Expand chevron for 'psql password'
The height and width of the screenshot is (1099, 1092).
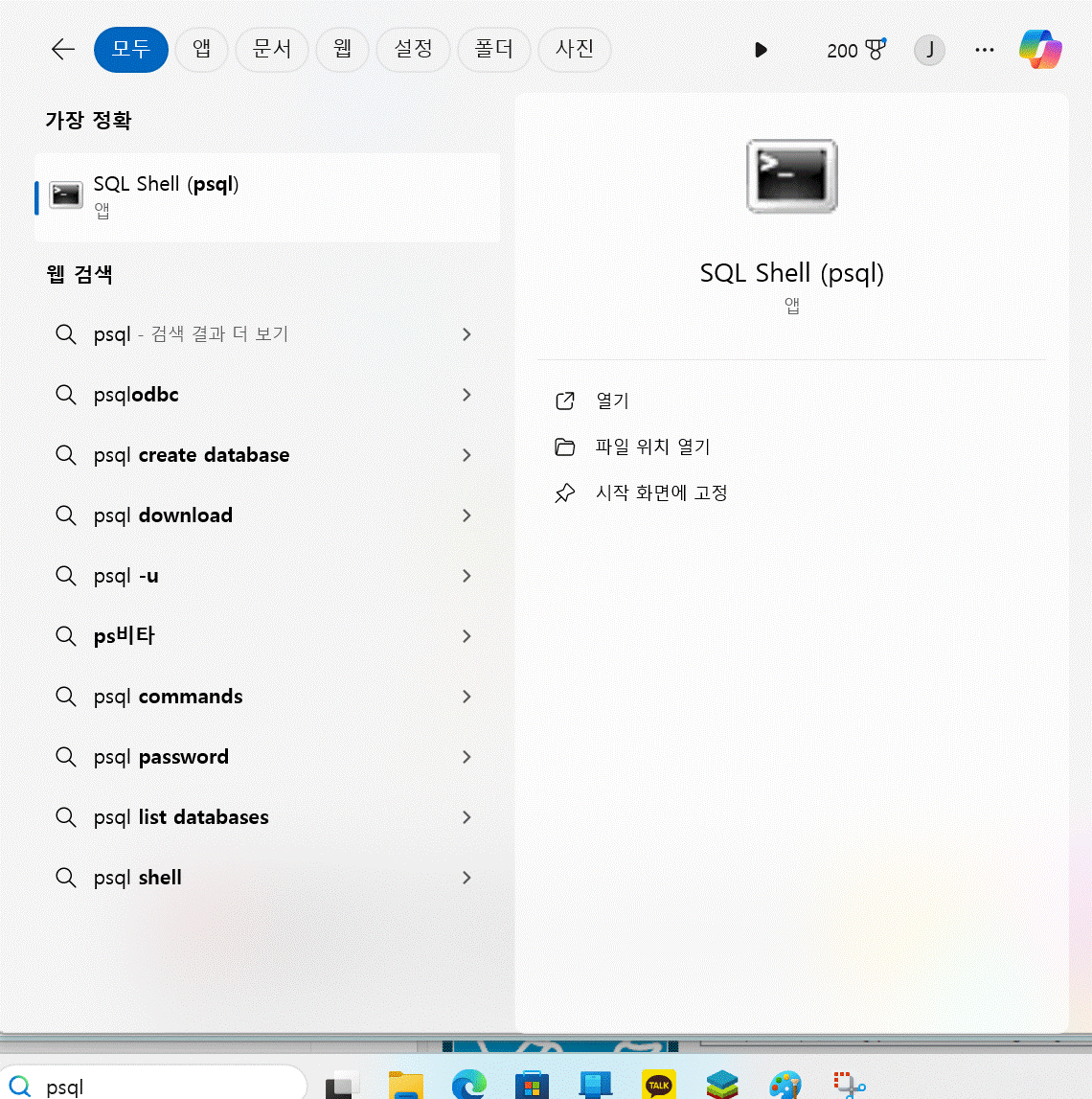point(466,756)
